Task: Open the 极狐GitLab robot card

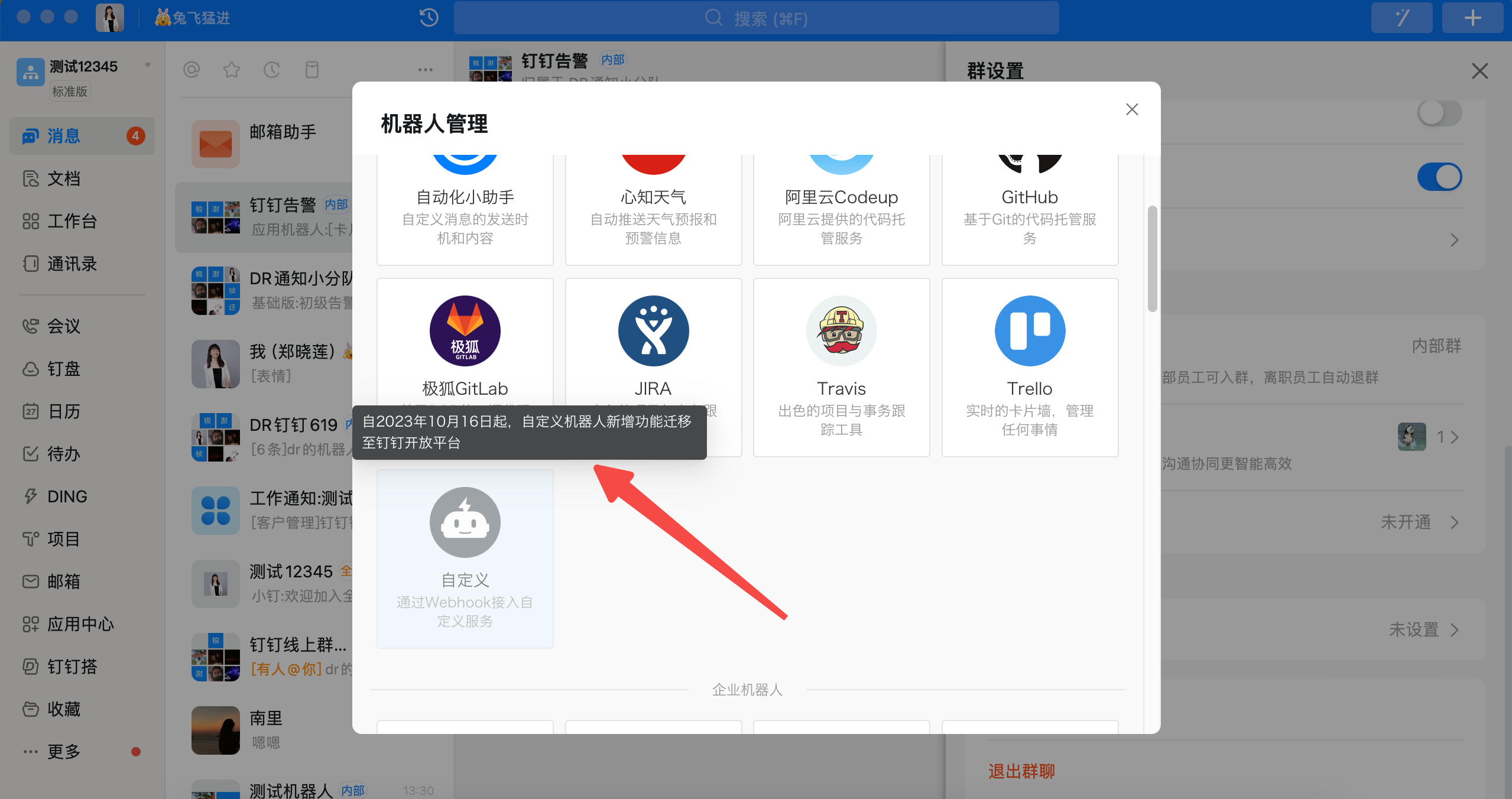Action: (465, 367)
